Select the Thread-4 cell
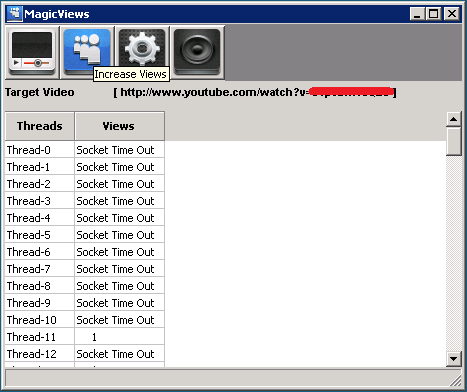This screenshot has width=467, height=392. click(40, 218)
